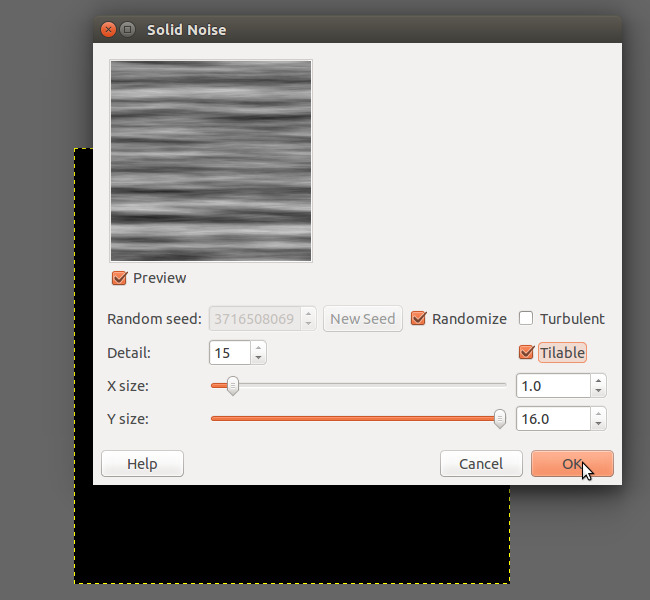
Task: Enable the Turbulent checkbox
Action: point(526,318)
